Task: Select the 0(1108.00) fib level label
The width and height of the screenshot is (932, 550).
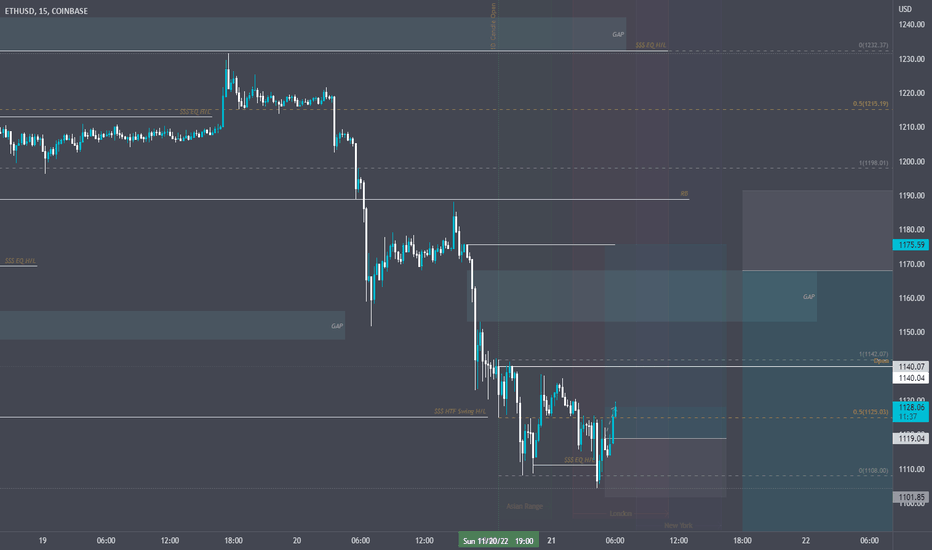Action: click(873, 471)
